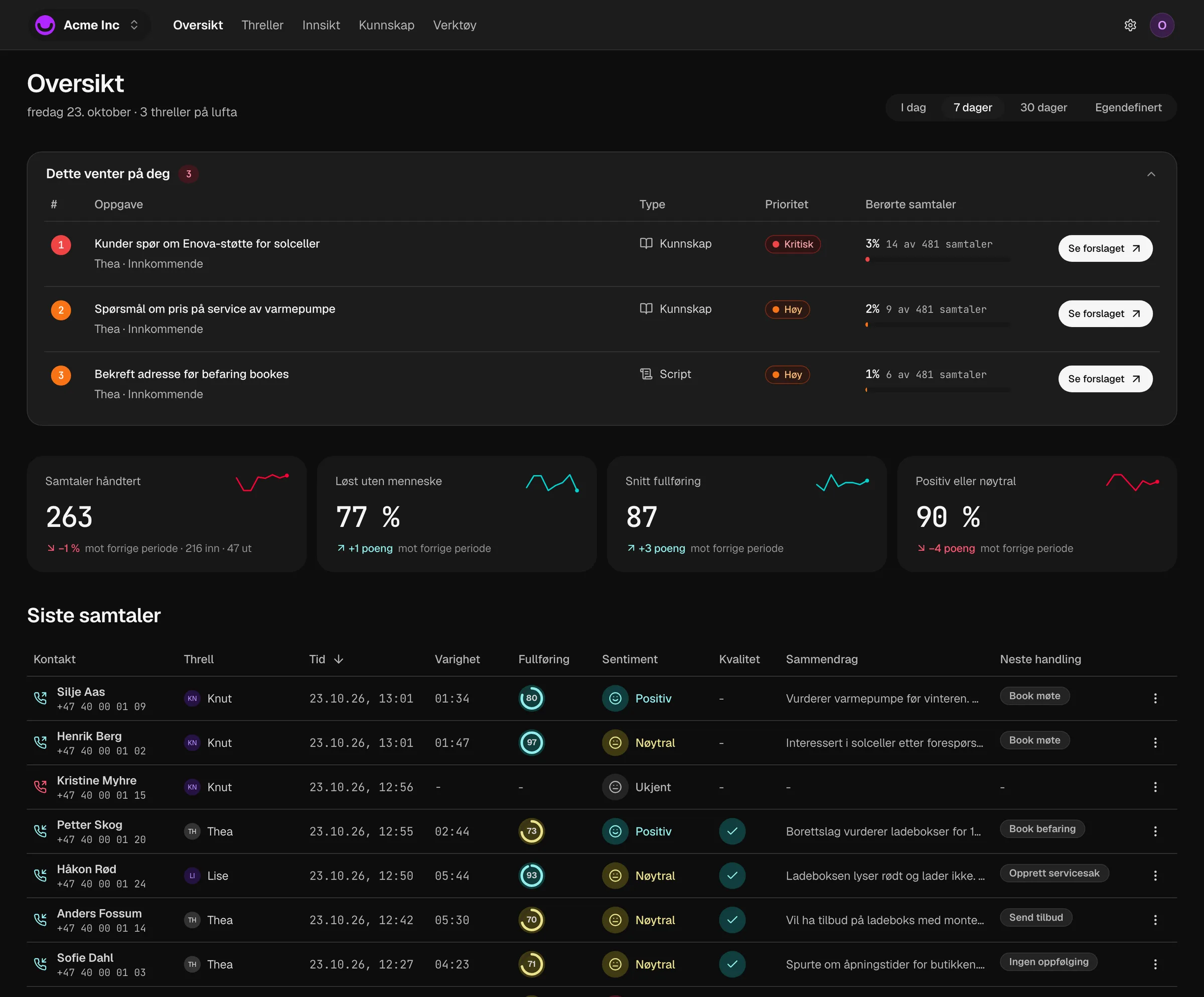Click Opprett servicesak for Håkon Rød

[1054, 873]
